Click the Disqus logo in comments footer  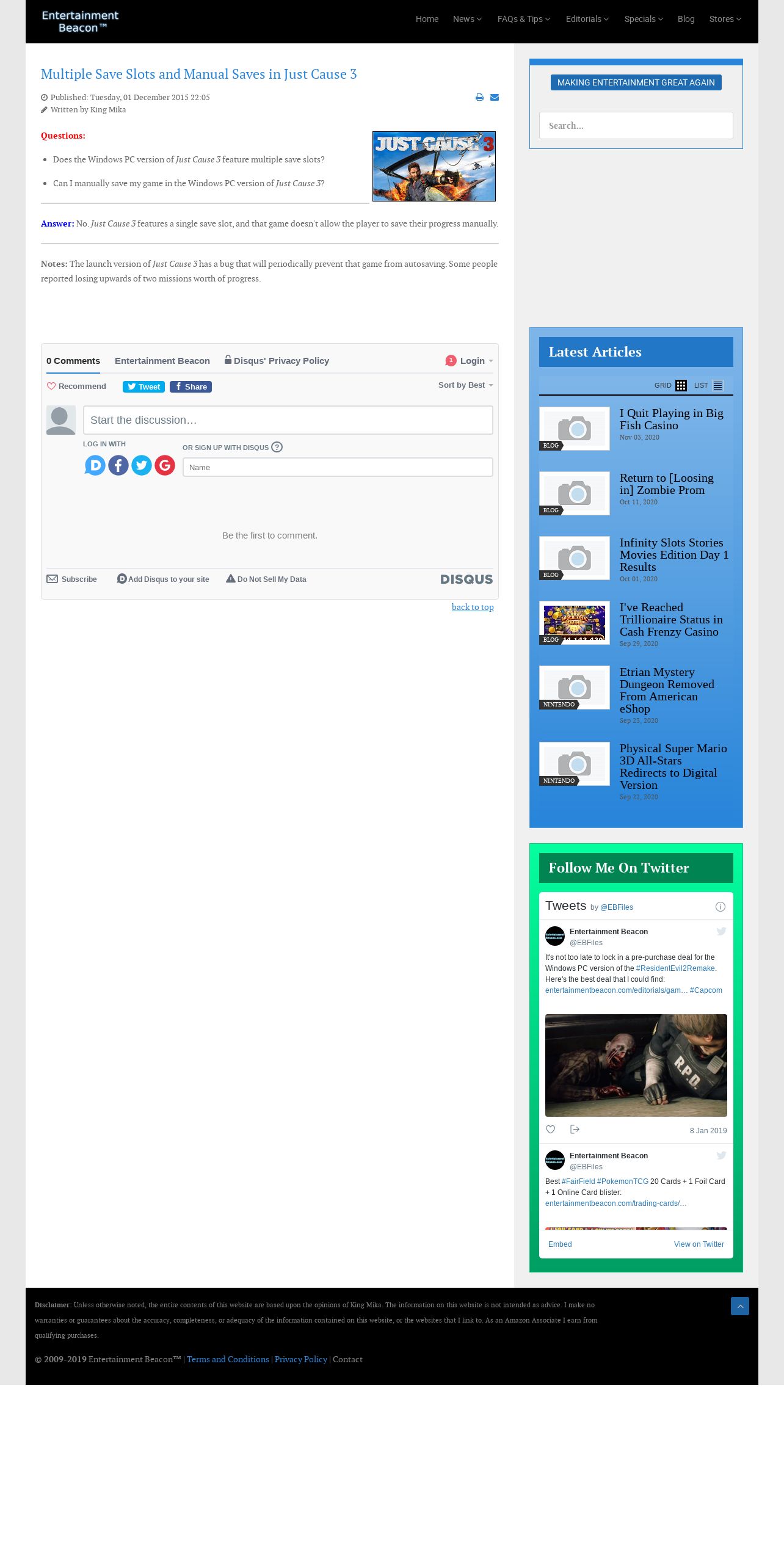pos(466,579)
